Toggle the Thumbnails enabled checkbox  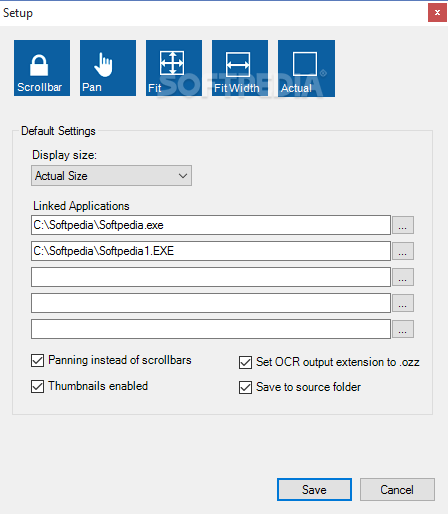click(x=37, y=386)
